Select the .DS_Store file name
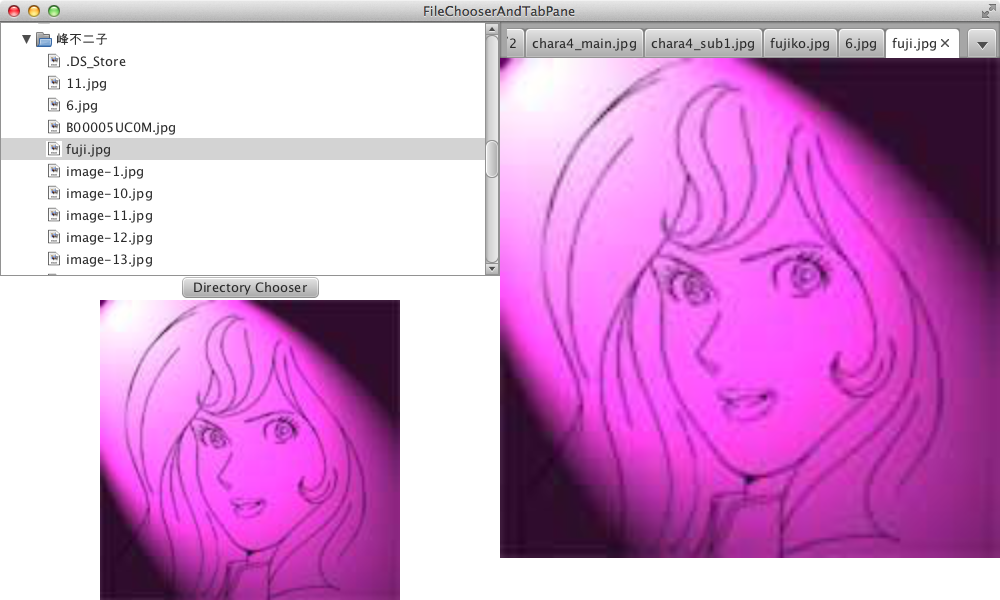The image size is (1000, 600). click(x=96, y=61)
